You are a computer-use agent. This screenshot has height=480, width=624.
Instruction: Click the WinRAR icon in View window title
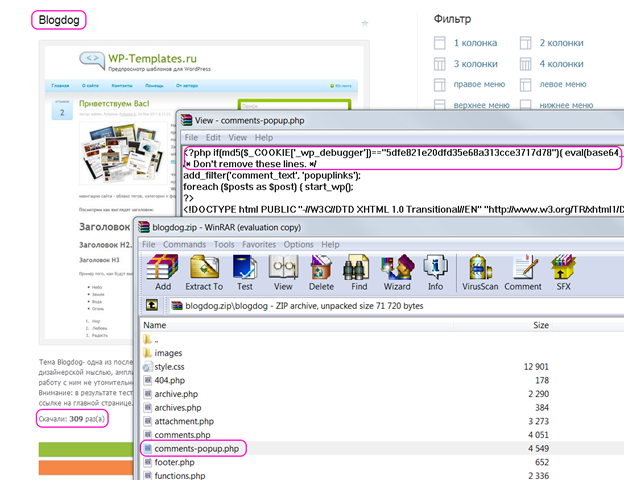click(186, 120)
